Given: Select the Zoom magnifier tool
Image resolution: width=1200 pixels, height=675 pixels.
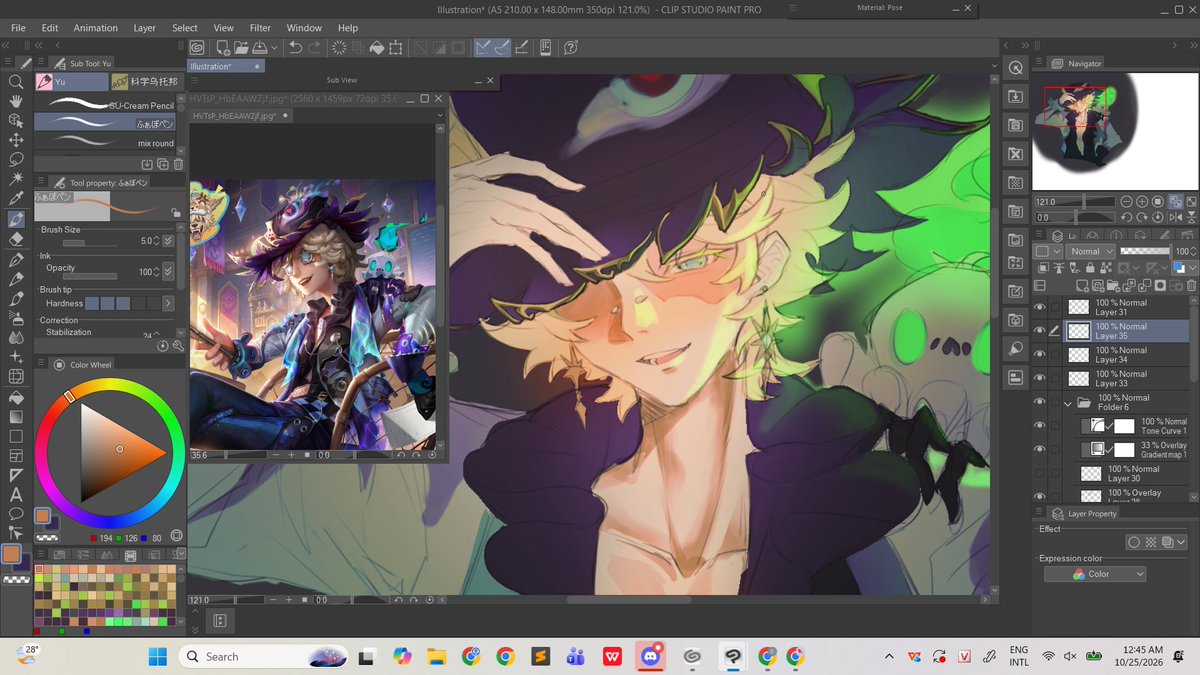Looking at the screenshot, I should pyautogui.click(x=16, y=82).
